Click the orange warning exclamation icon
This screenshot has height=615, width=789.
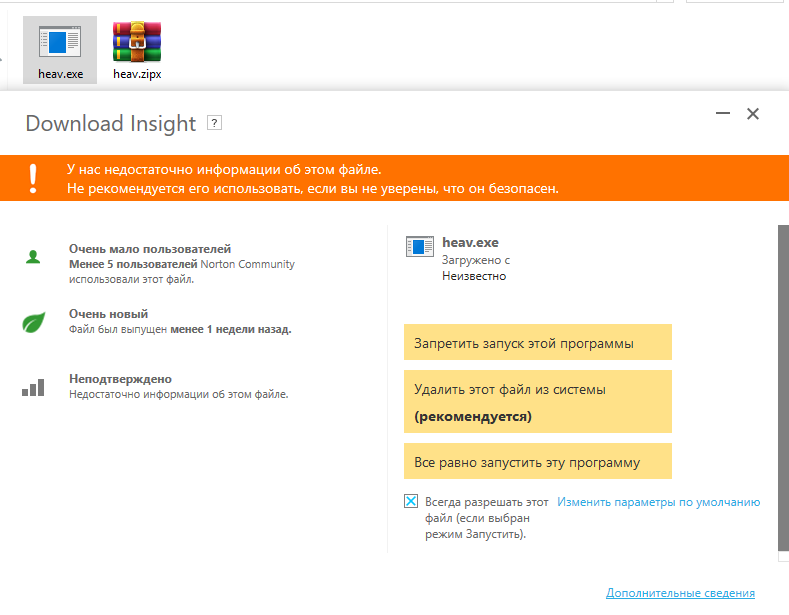(33, 178)
